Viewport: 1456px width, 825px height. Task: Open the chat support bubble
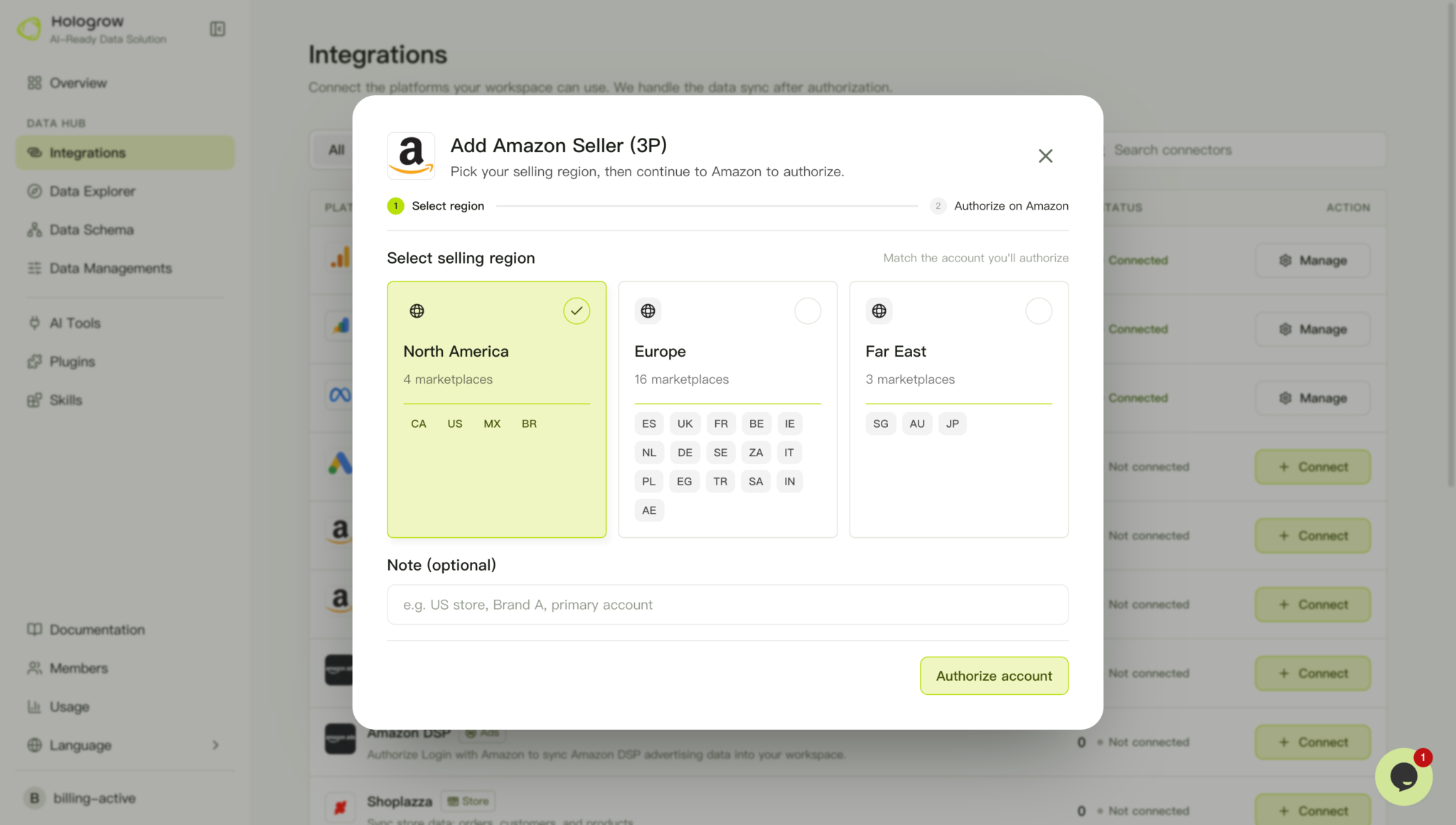[1403, 776]
